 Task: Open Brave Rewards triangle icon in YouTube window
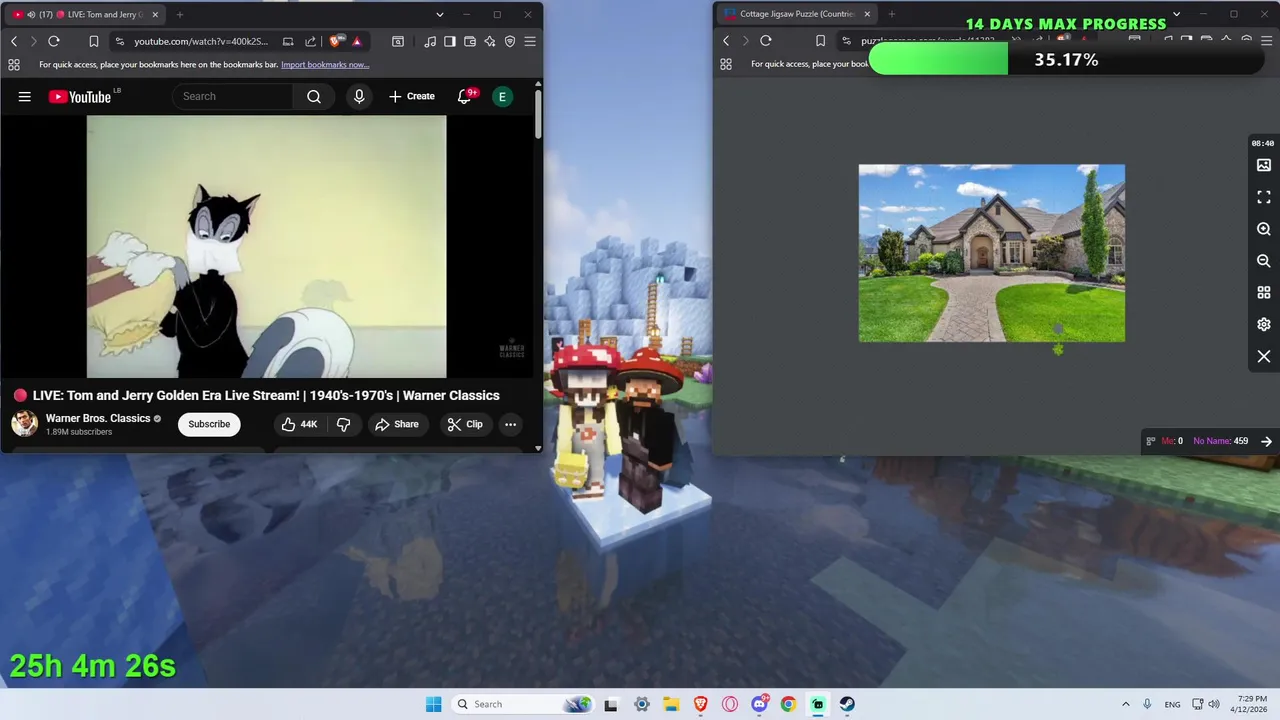pyautogui.click(x=357, y=41)
